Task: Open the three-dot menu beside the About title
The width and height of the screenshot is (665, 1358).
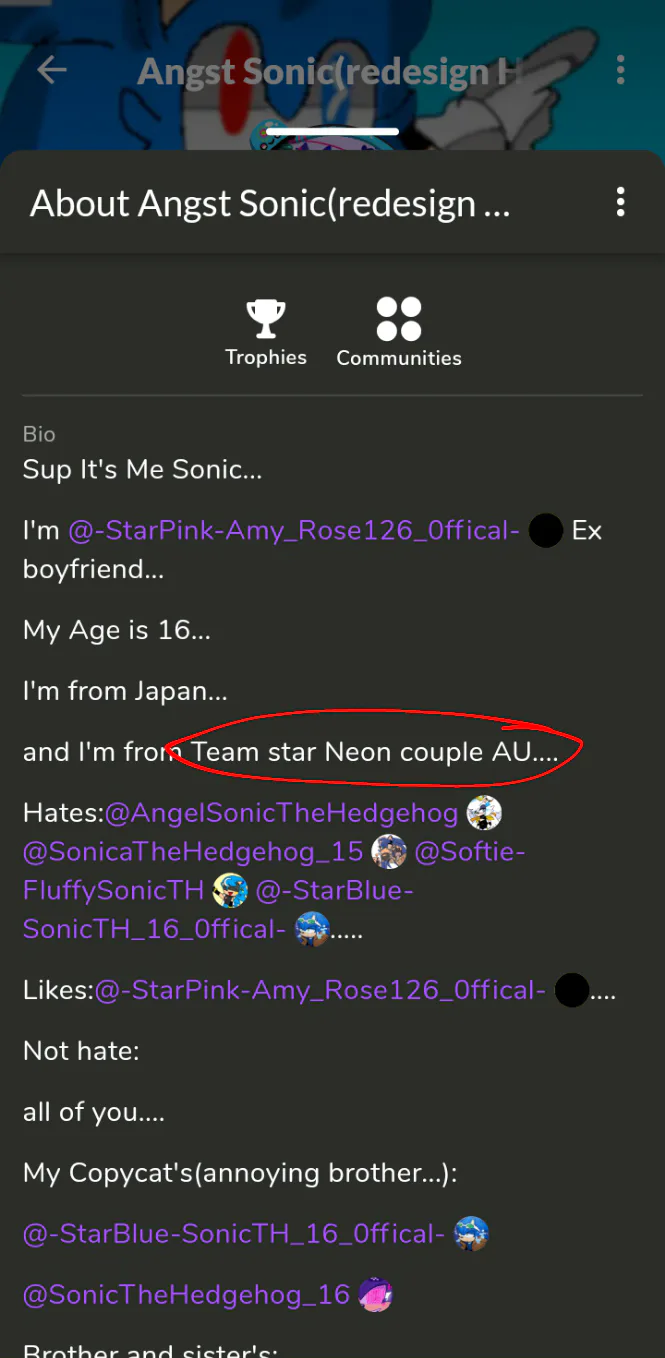Action: pyautogui.click(x=621, y=202)
